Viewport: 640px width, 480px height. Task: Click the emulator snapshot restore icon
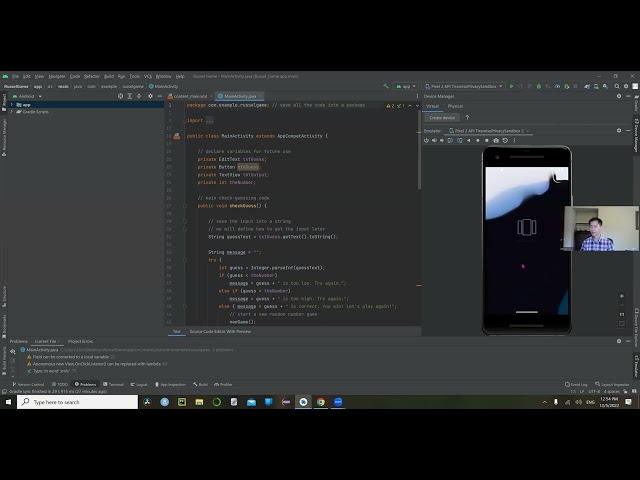(505, 140)
